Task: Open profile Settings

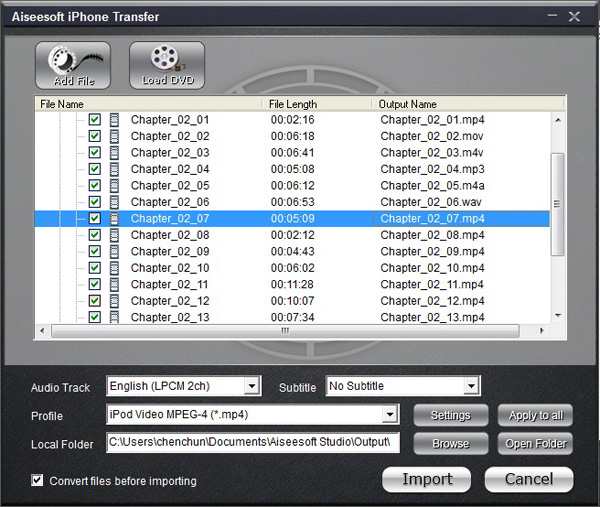Action: (x=451, y=415)
